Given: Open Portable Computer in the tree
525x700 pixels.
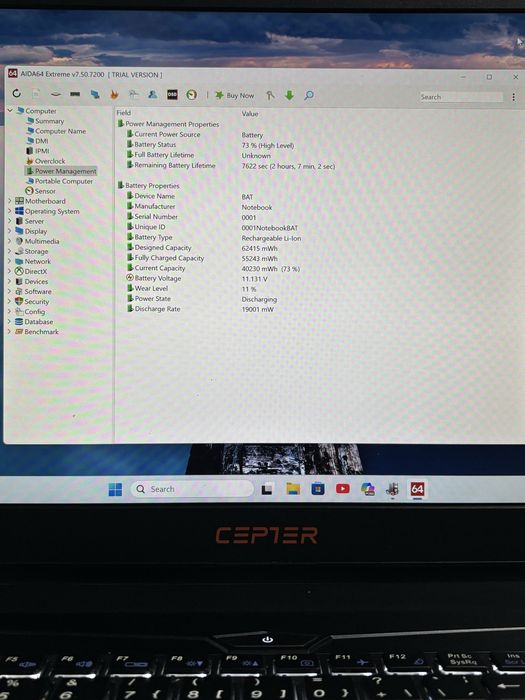Looking at the screenshot, I should click(59, 181).
